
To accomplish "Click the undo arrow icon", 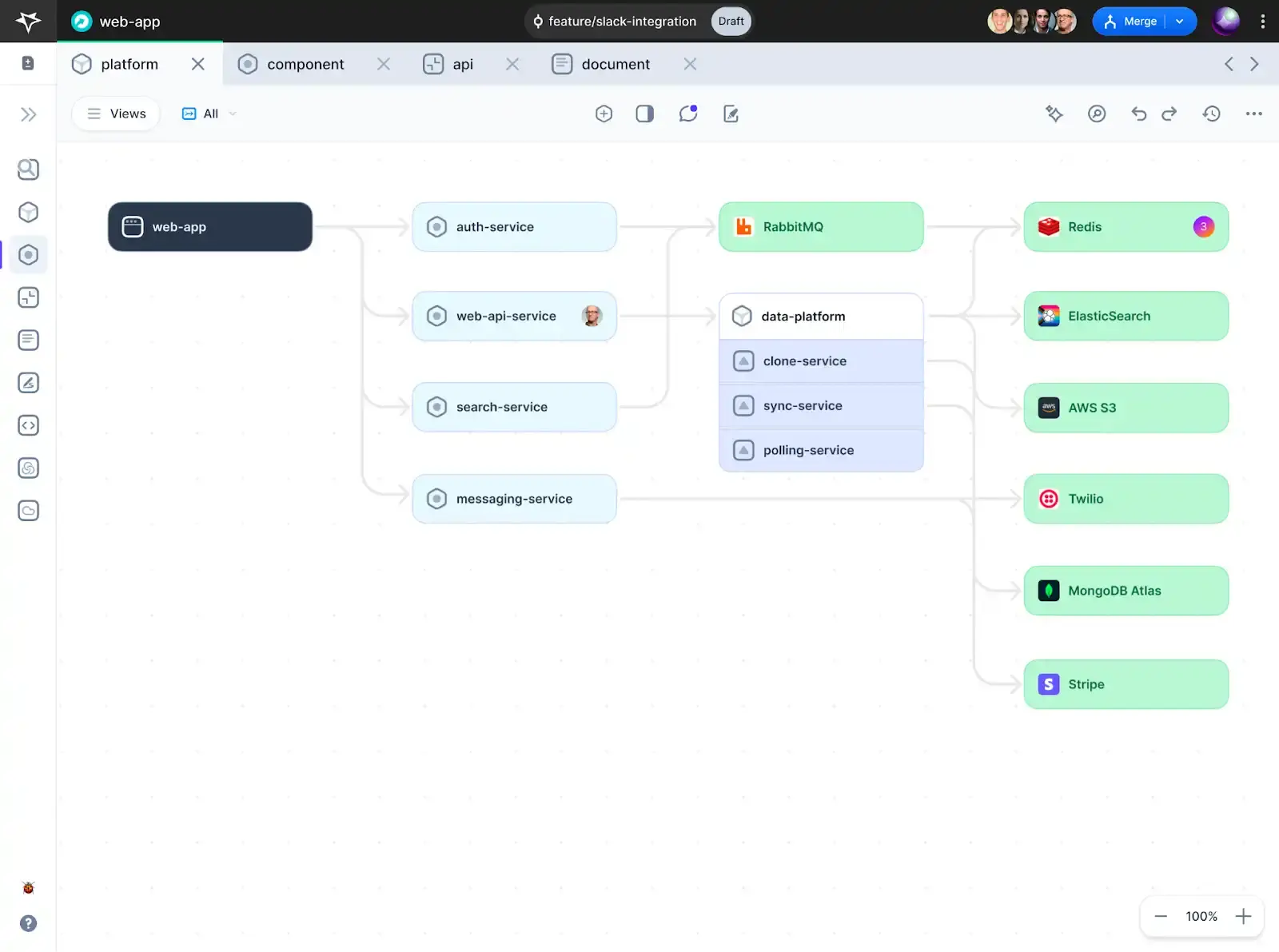I will pos(1138,114).
